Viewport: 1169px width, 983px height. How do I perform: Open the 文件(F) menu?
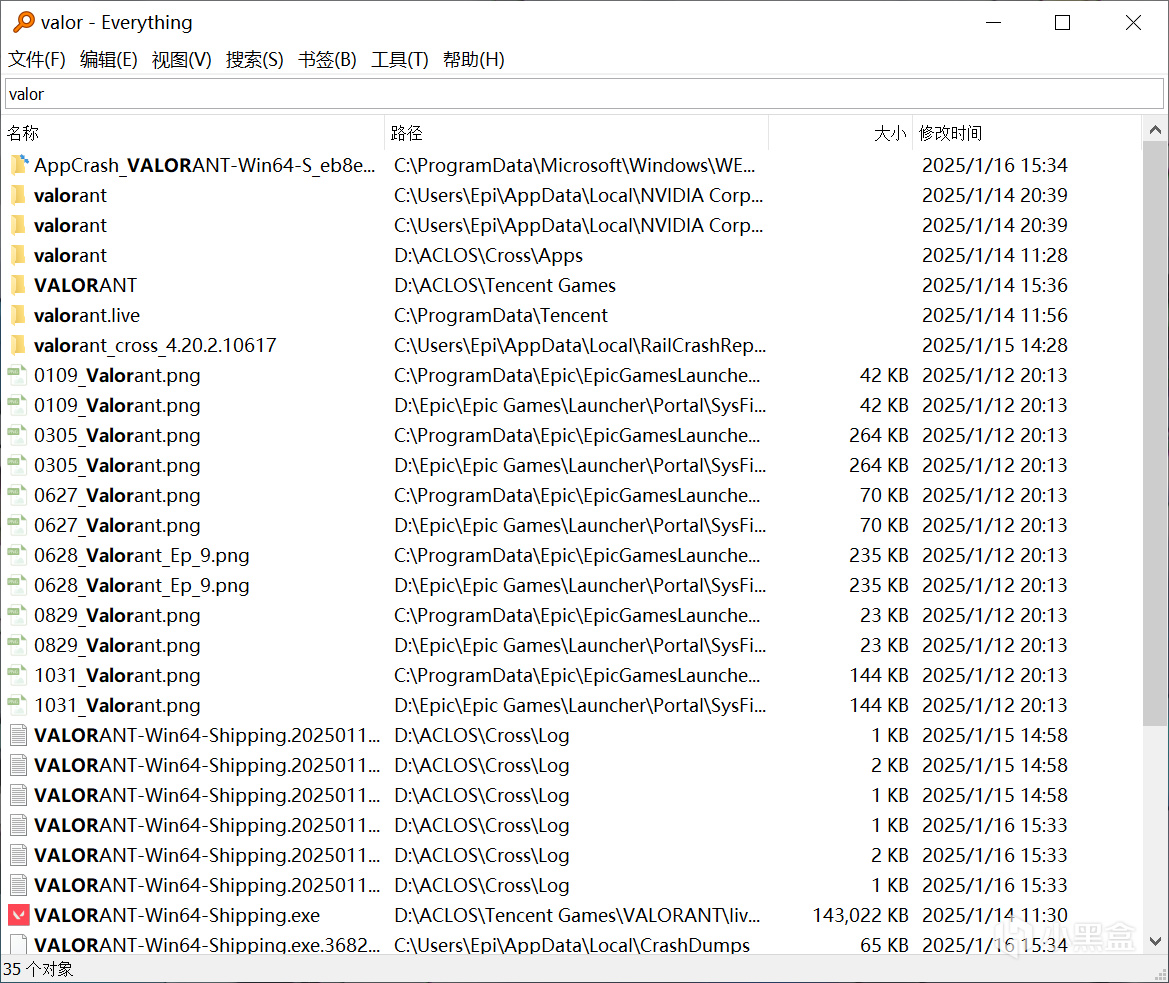37,60
